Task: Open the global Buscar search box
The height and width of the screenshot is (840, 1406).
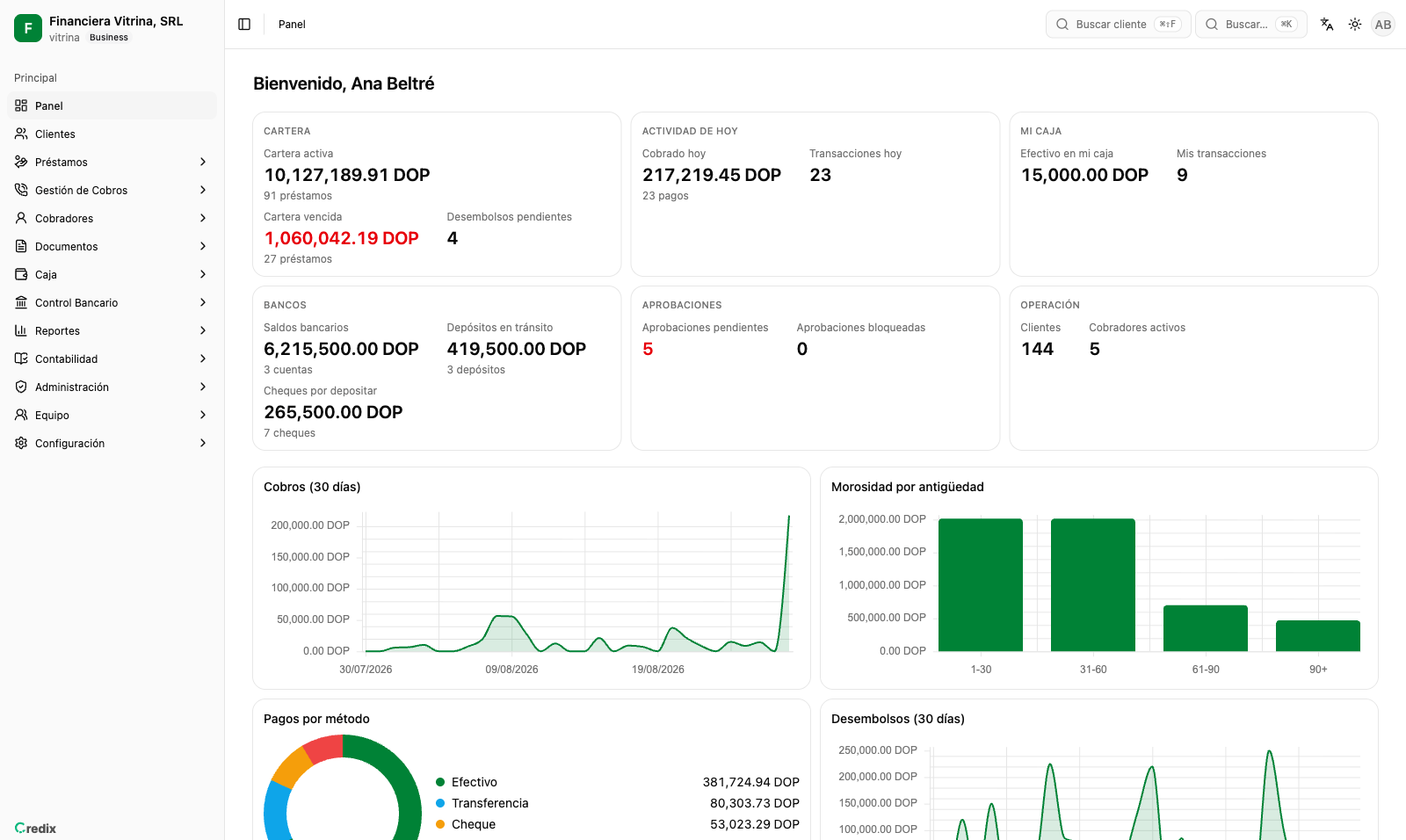Action: [x=1251, y=25]
